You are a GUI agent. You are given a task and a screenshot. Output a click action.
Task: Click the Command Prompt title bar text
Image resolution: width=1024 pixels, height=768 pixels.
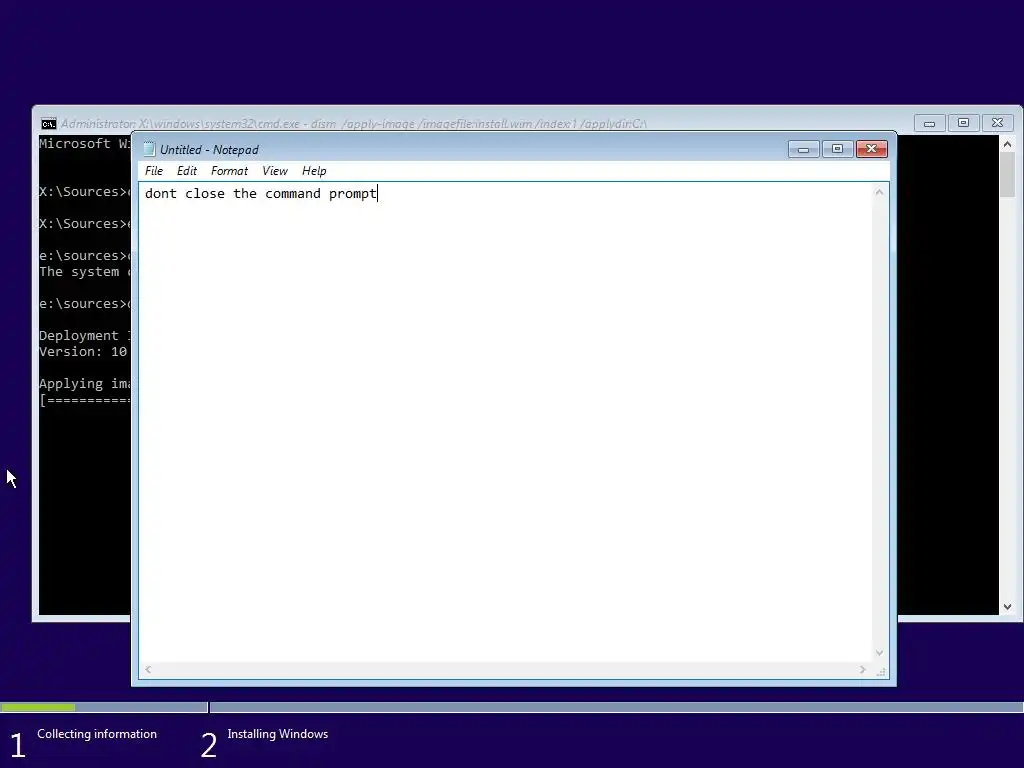pos(353,123)
